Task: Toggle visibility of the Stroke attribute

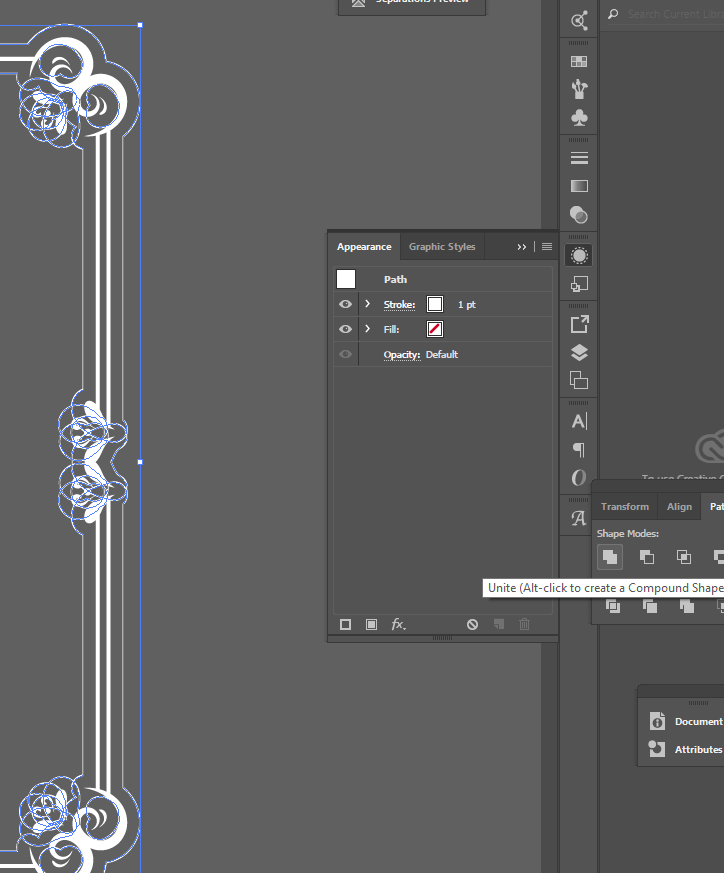Action: click(x=345, y=304)
